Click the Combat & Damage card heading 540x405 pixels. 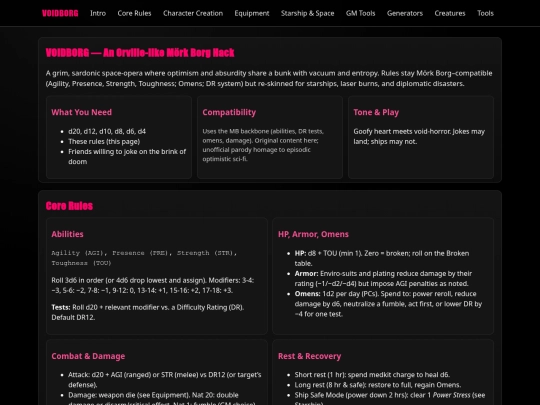coord(88,356)
